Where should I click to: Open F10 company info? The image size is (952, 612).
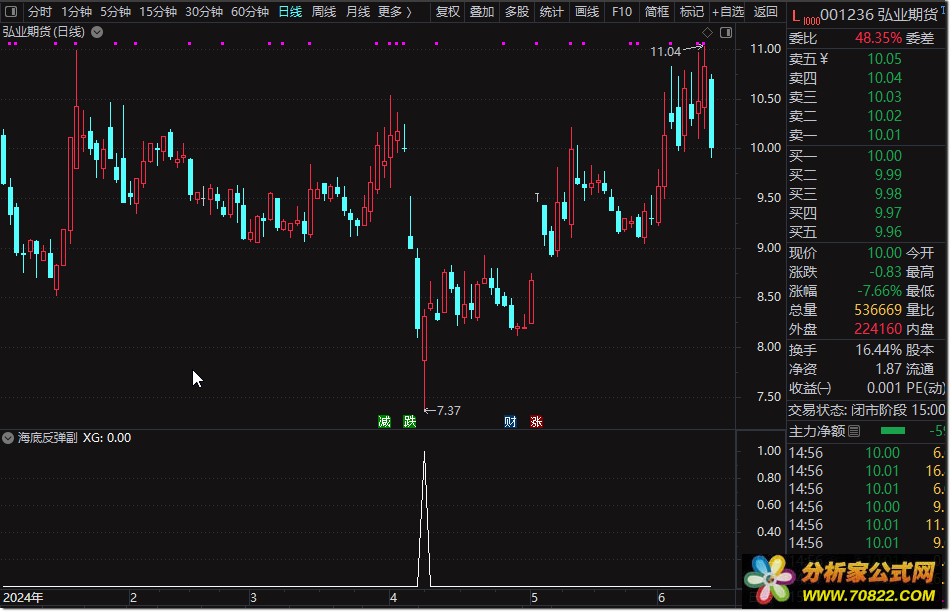click(622, 12)
